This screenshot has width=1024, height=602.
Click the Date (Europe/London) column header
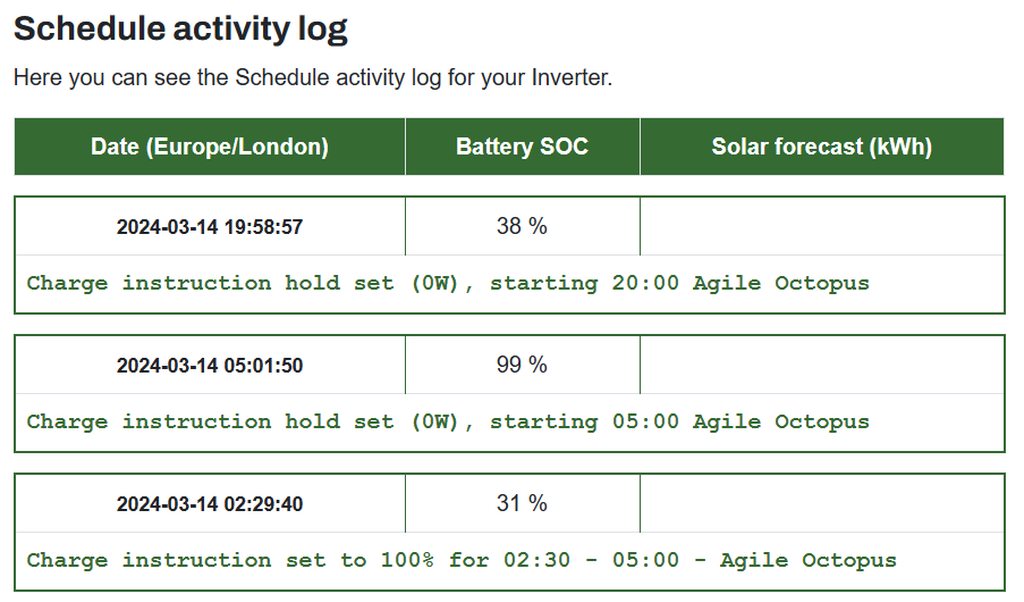pyautogui.click(x=209, y=147)
